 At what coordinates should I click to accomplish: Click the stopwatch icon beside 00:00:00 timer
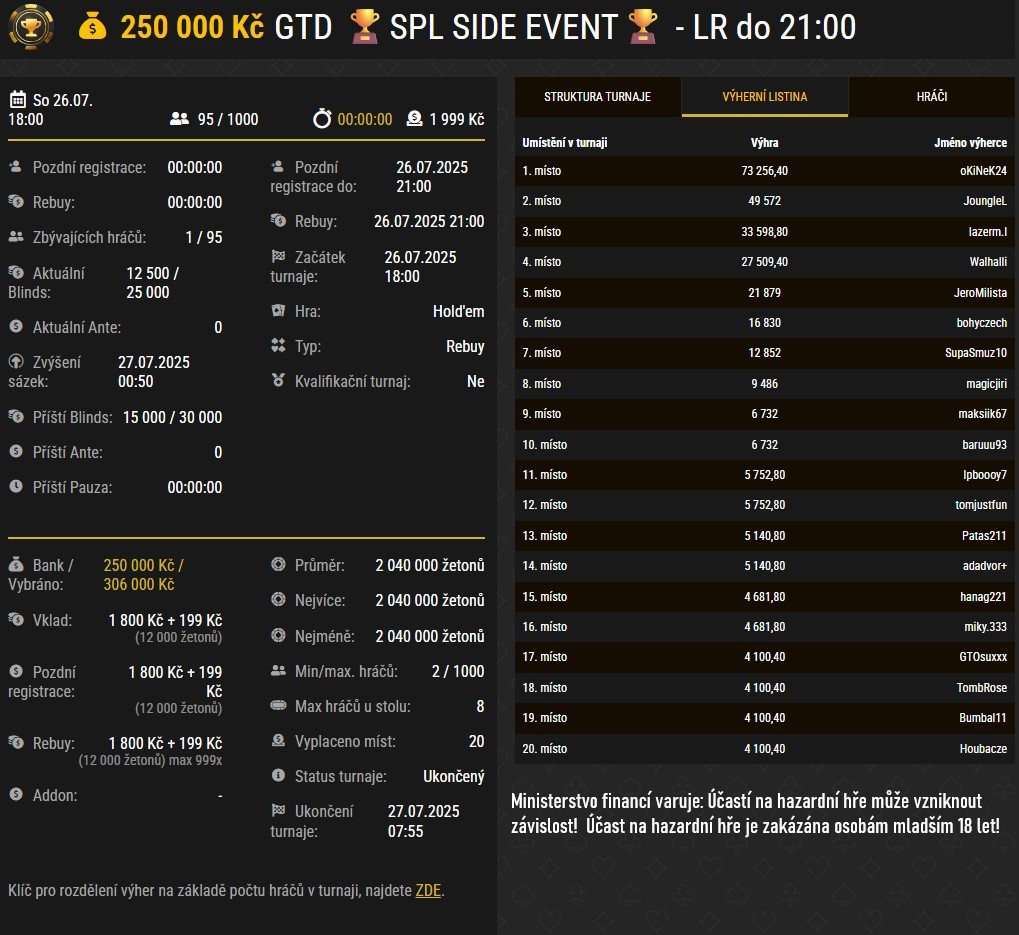(x=321, y=119)
